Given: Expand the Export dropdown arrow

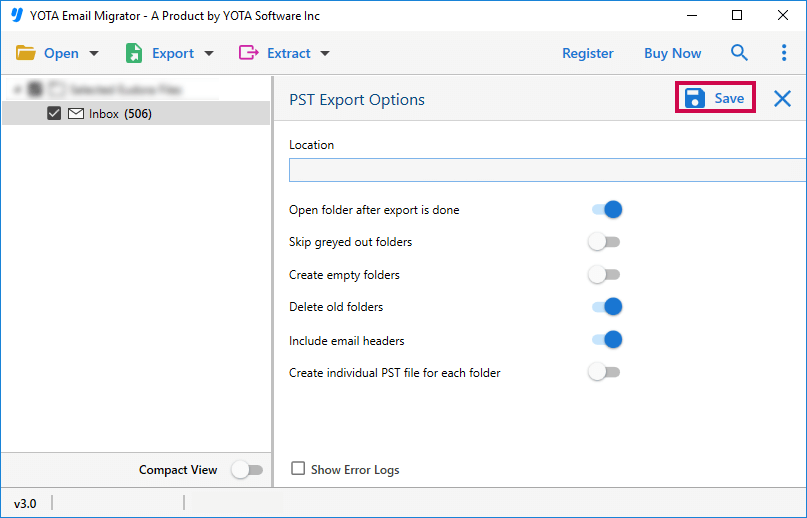Looking at the screenshot, I should point(209,54).
